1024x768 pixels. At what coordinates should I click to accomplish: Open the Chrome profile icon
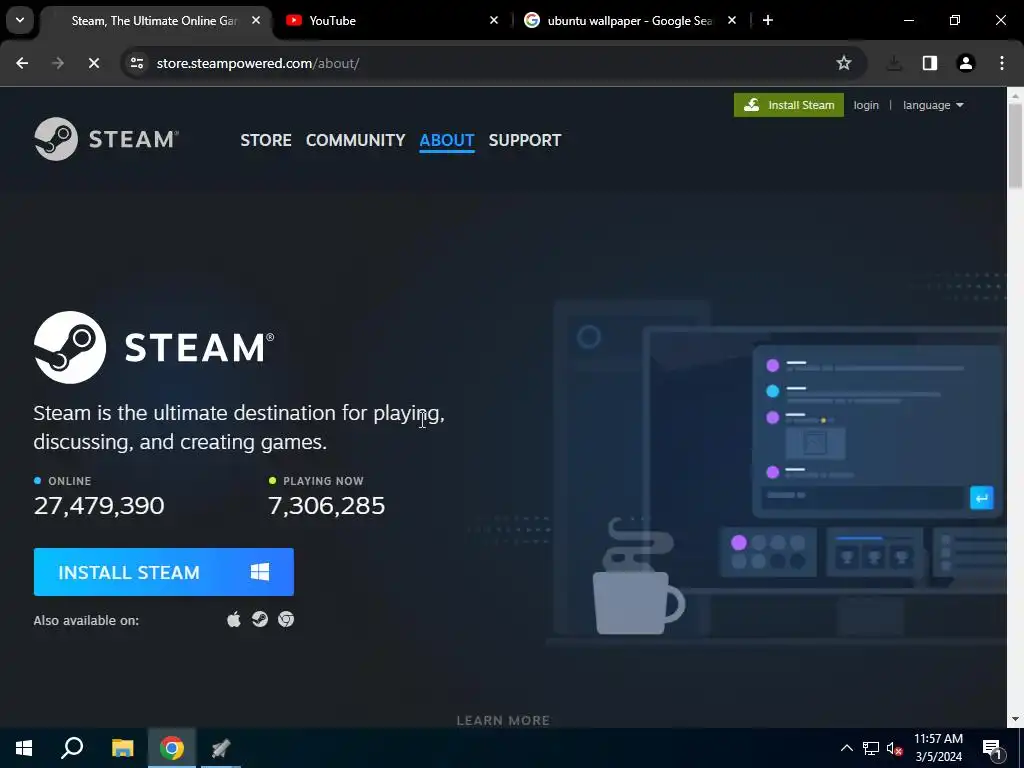tap(966, 63)
